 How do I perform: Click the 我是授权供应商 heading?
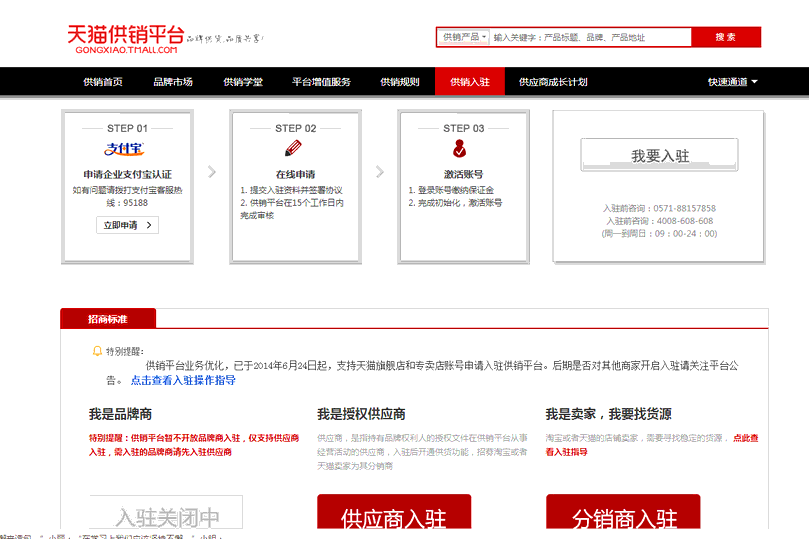click(361, 414)
